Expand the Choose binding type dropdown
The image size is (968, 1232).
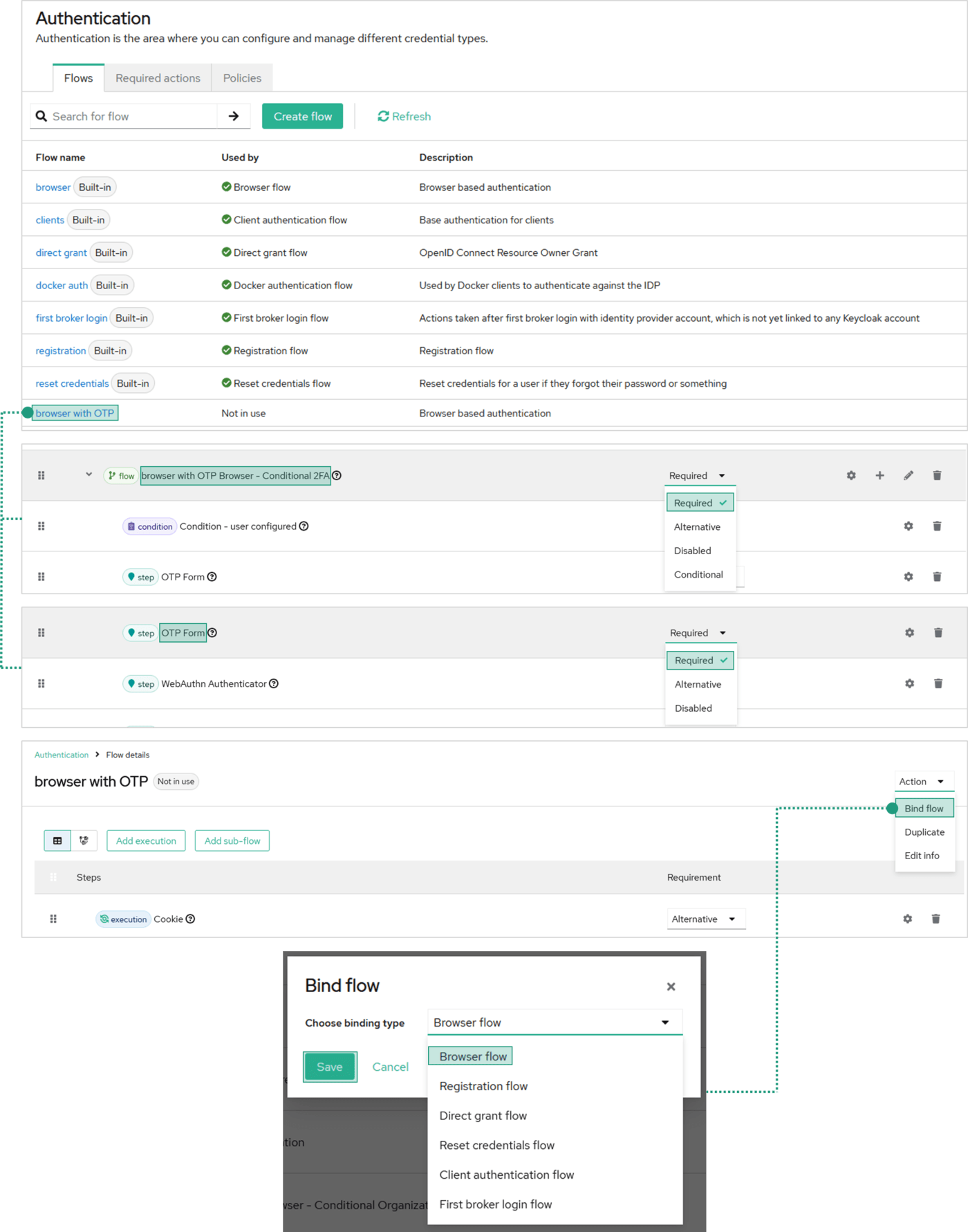tap(555, 1022)
